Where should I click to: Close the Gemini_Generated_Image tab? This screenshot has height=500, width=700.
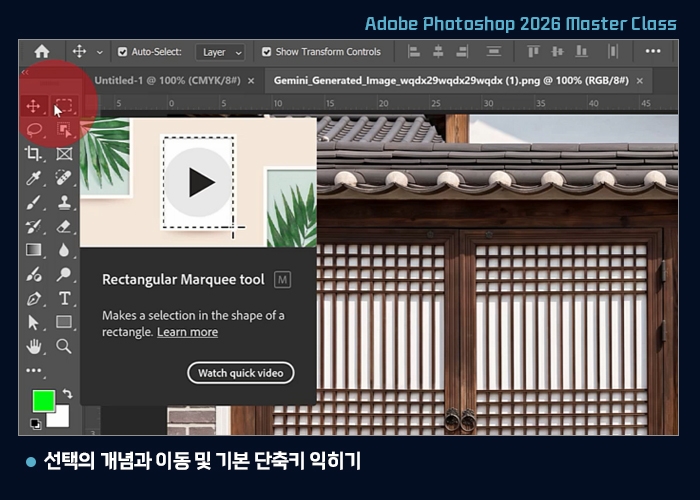pyautogui.click(x=640, y=81)
